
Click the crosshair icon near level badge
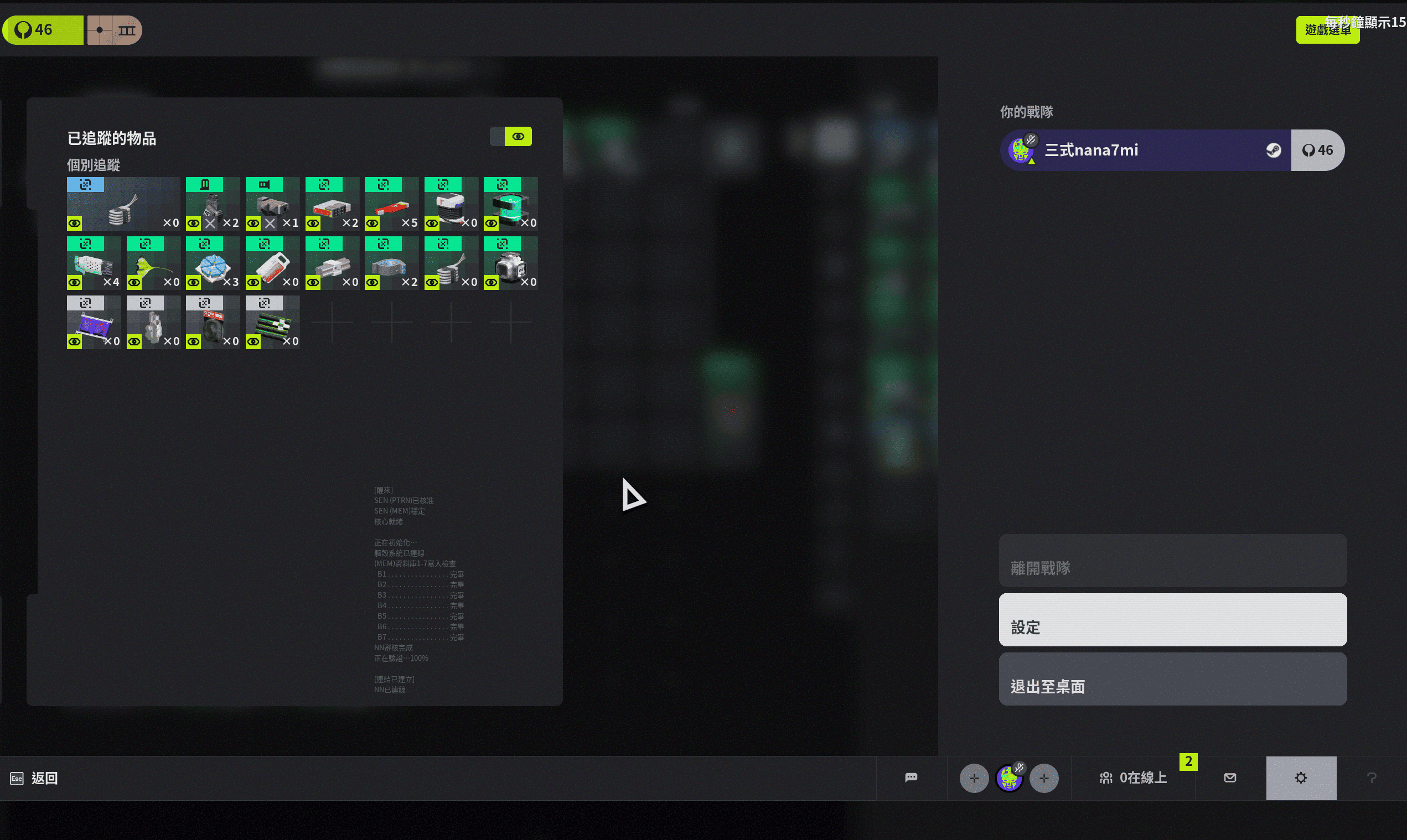tap(100, 30)
